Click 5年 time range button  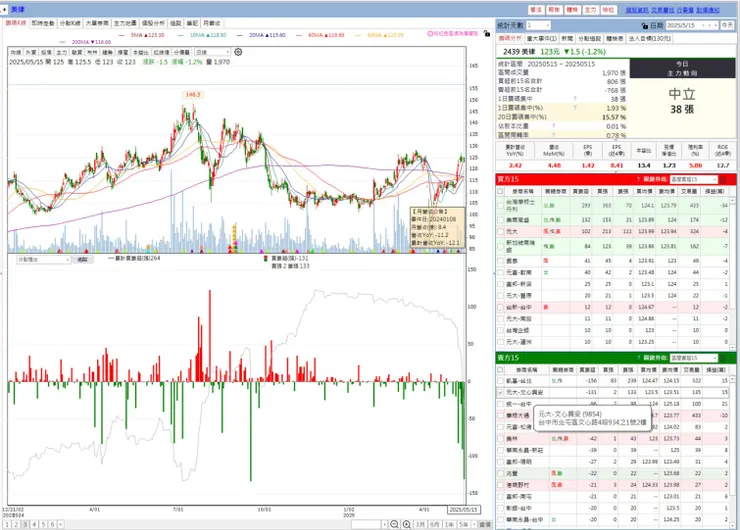[x=464, y=524]
